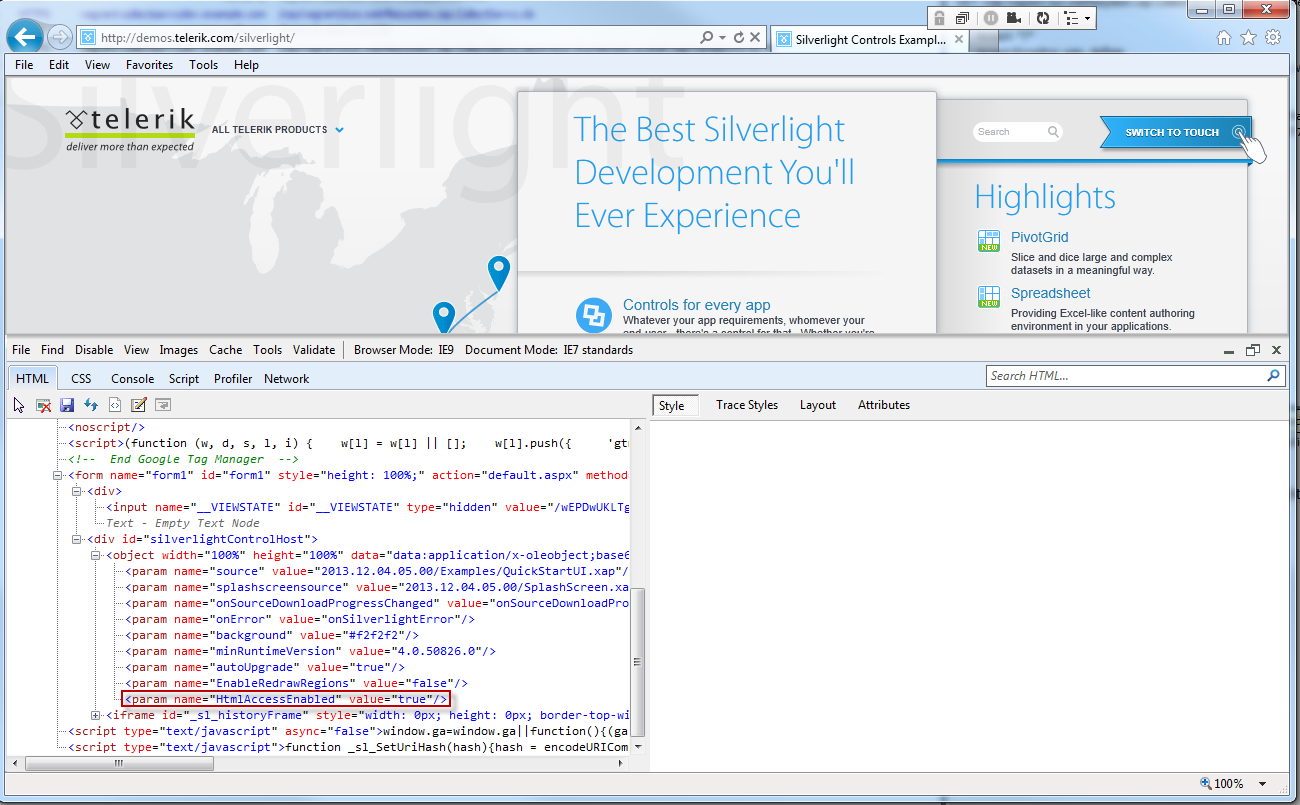The height and width of the screenshot is (805, 1300).
Task: Collapse the form1 tree node
Action: click(58, 476)
